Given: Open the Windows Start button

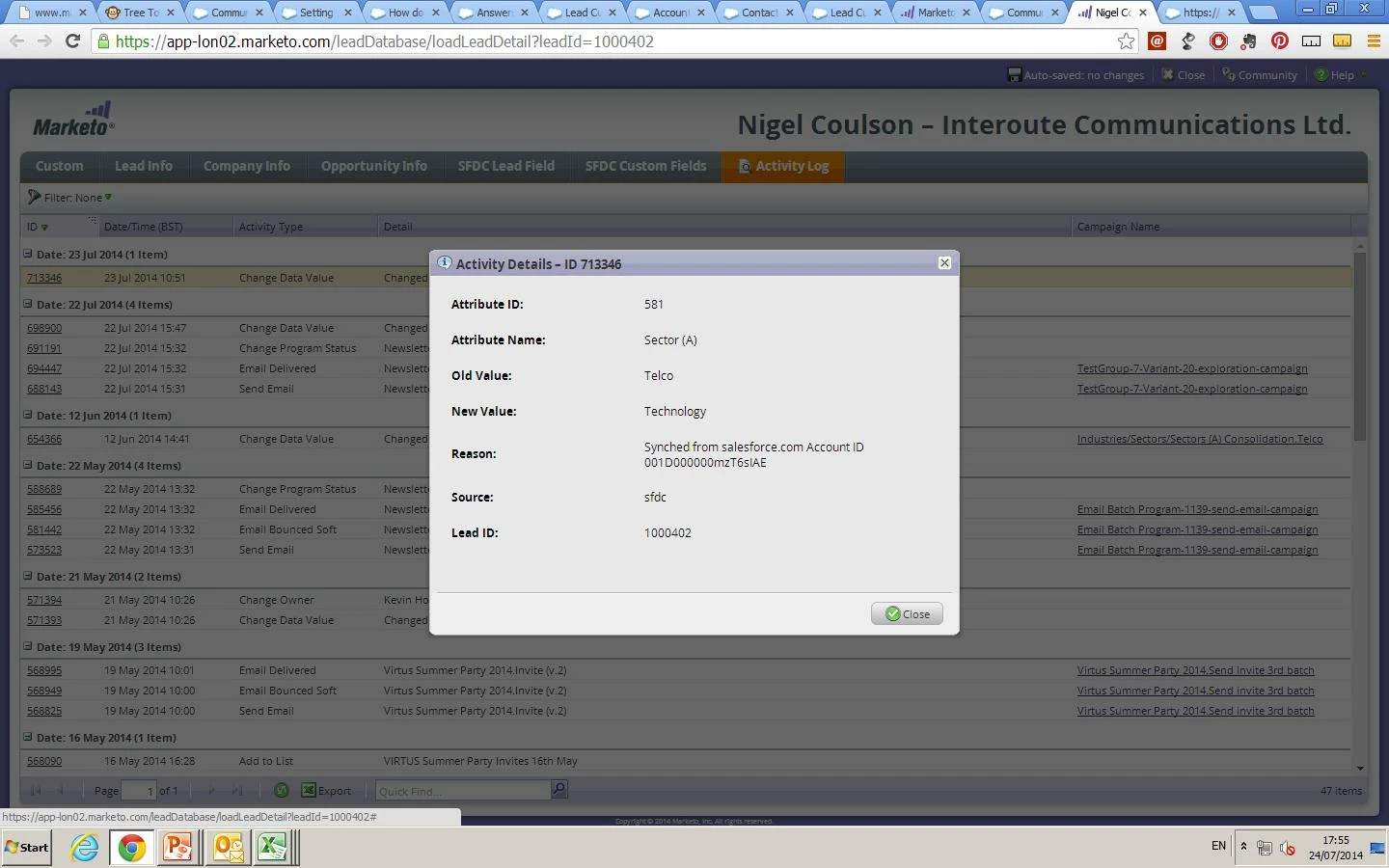Looking at the screenshot, I should (27, 848).
